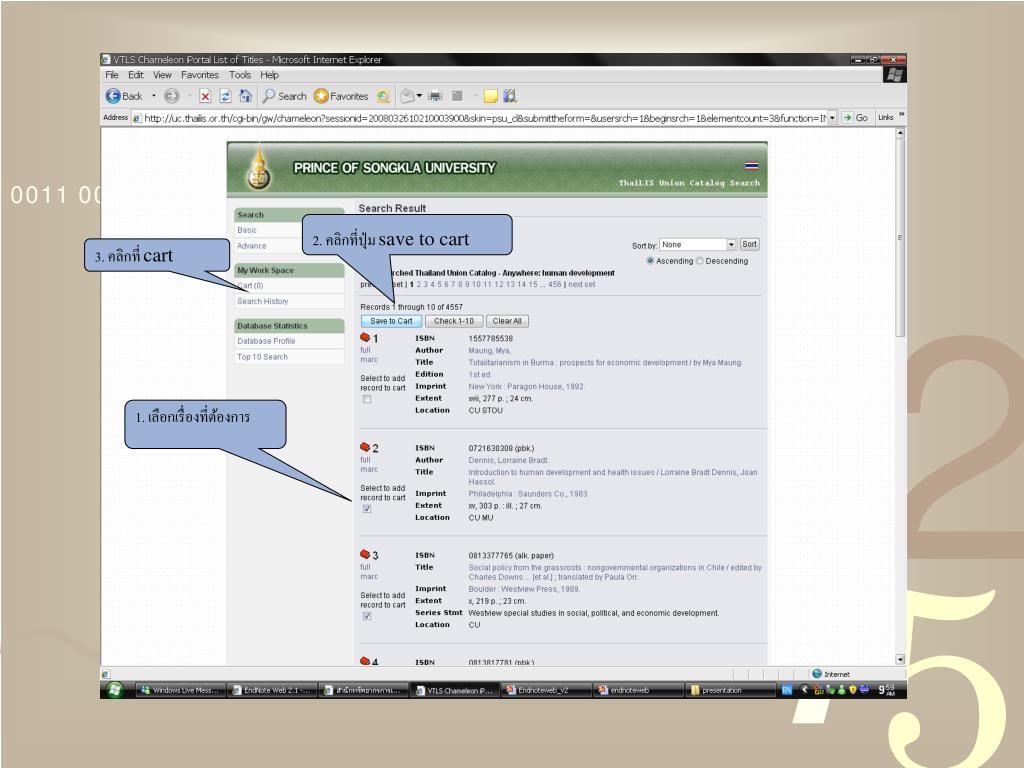Image resolution: width=1024 pixels, height=768 pixels.
Task: Open the Favorites star toolbar button
Action: pyautogui.click(x=341, y=96)
